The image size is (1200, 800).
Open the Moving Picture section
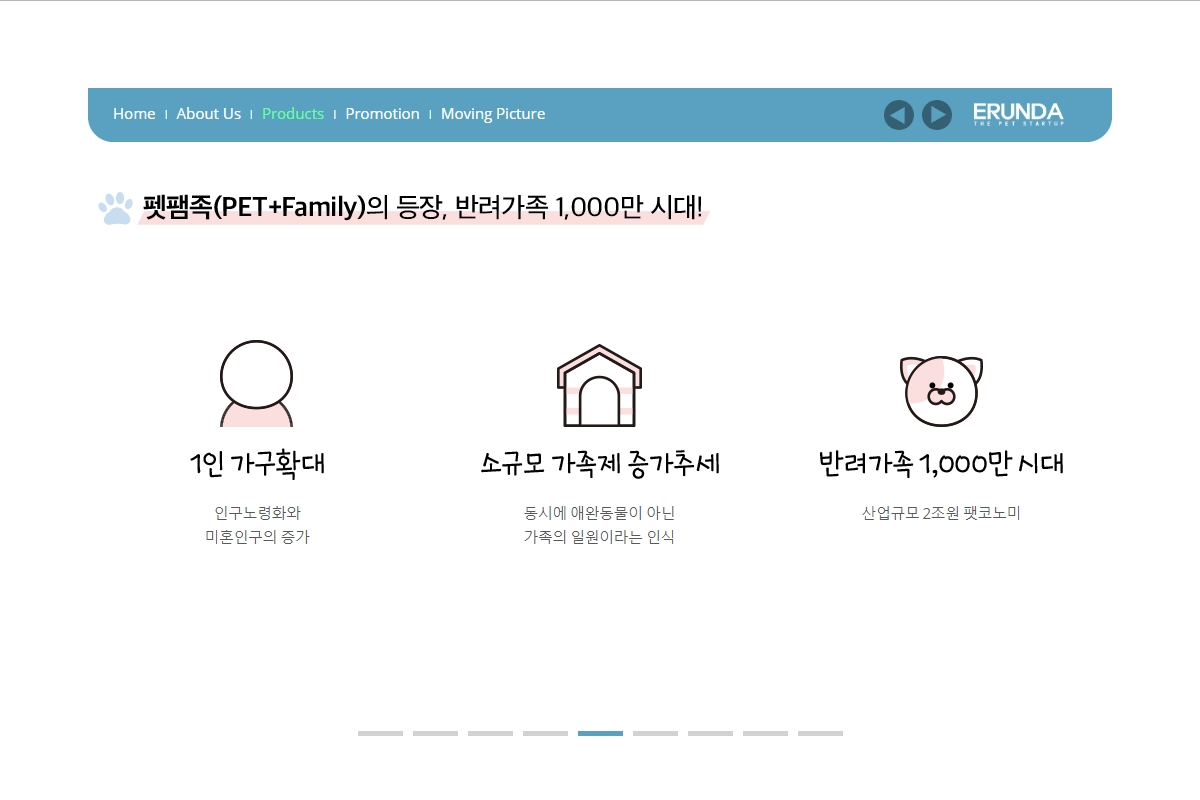point(493,114)
